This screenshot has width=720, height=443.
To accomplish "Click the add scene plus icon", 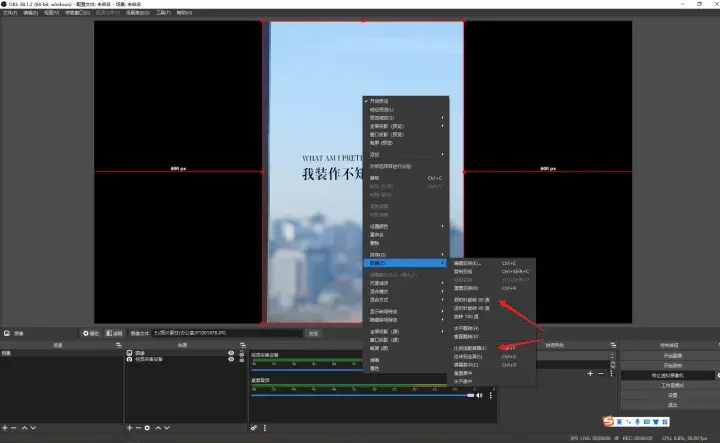I will click(x=5, y=428).
